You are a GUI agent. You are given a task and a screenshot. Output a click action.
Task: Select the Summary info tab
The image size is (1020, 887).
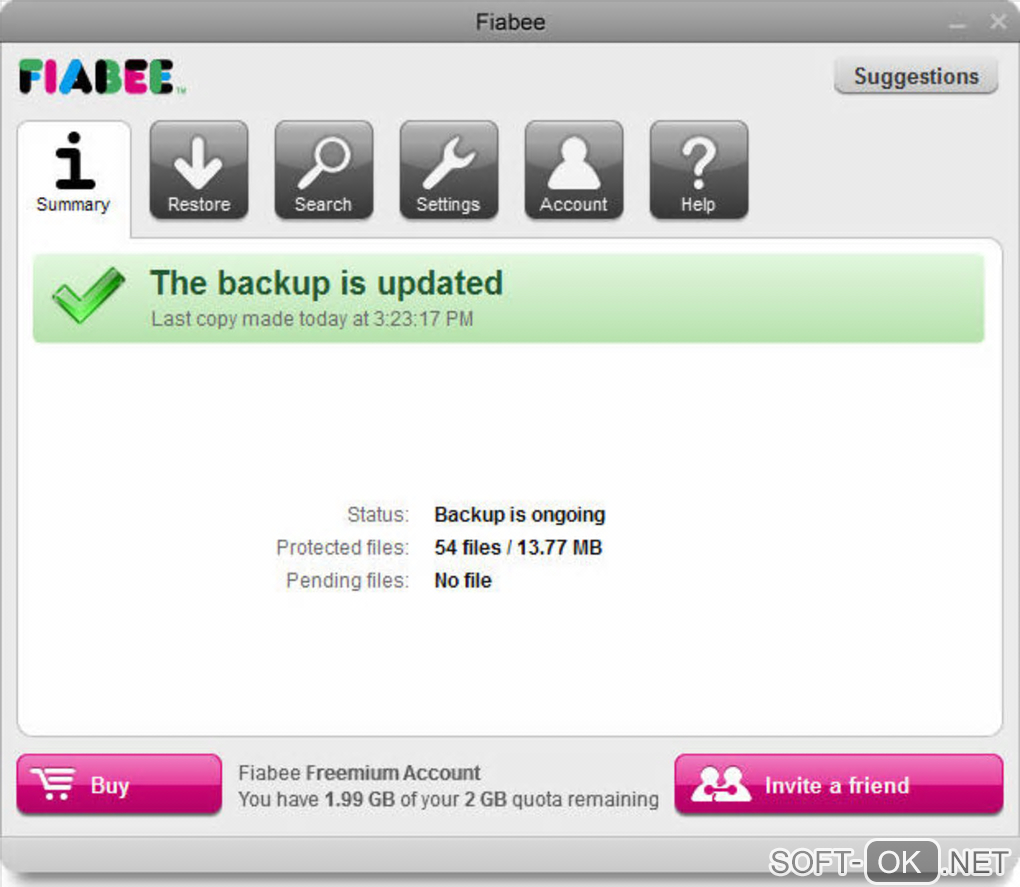[x=74, y=173]
